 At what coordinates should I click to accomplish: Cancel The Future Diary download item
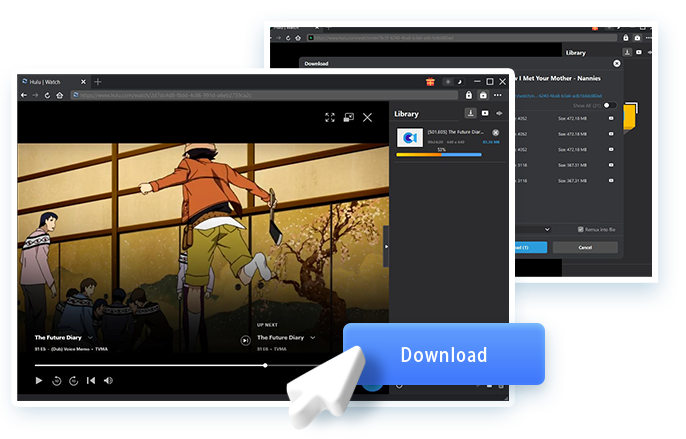coord(496,133)
